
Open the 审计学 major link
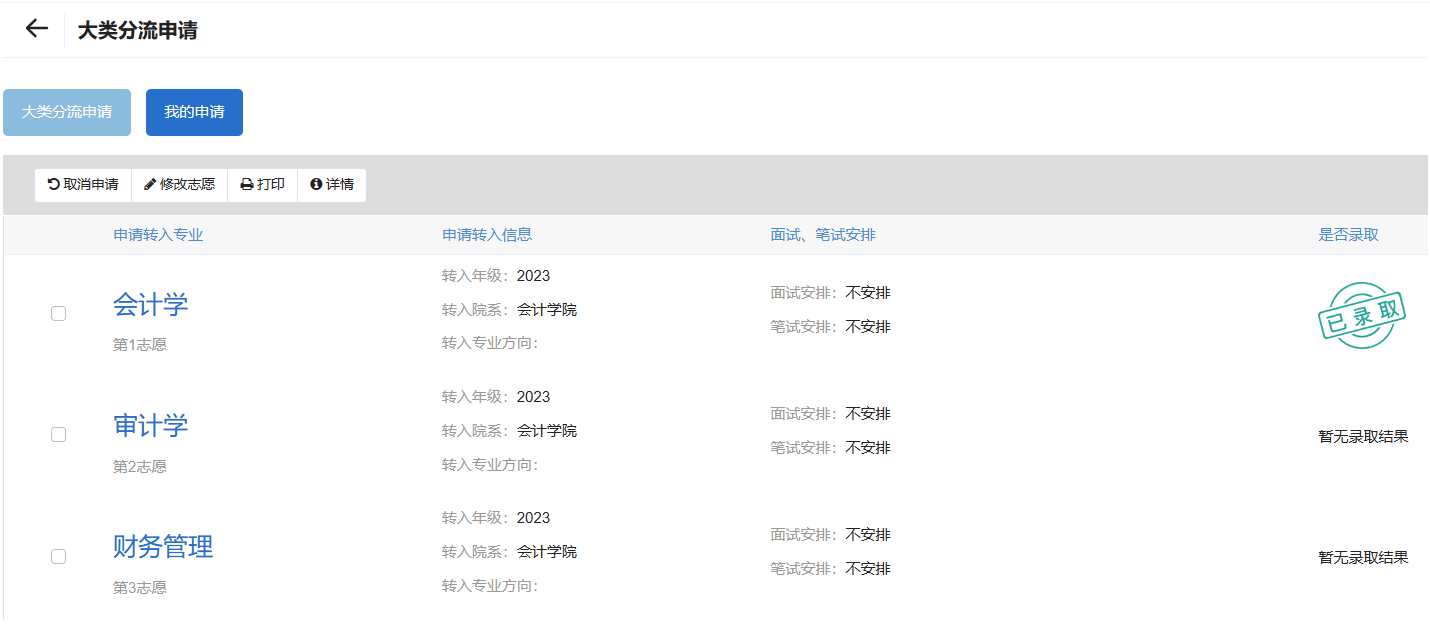point(151,426)
